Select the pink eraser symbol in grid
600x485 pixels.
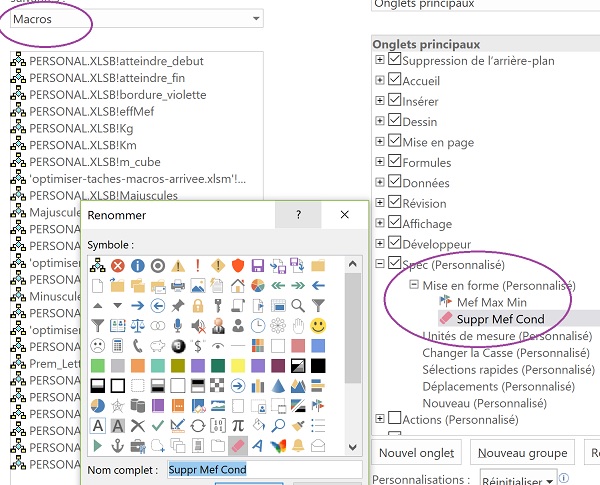(x=238, y=446)
